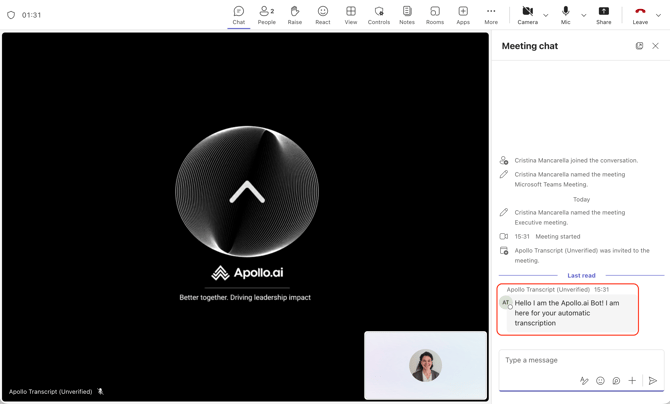This screenshot has height=404, width=670.
Task: Open the React emoji reactions
Action: pos(323,15)
